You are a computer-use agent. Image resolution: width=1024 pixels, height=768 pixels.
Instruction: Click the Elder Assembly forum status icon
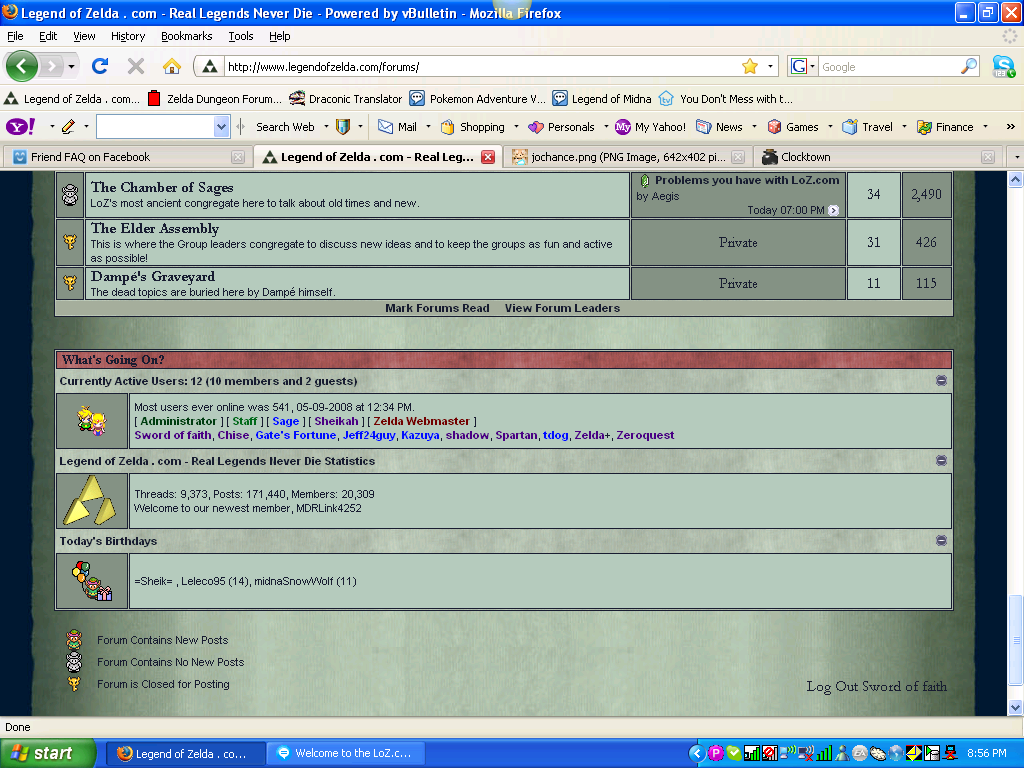tap(70, 242)
